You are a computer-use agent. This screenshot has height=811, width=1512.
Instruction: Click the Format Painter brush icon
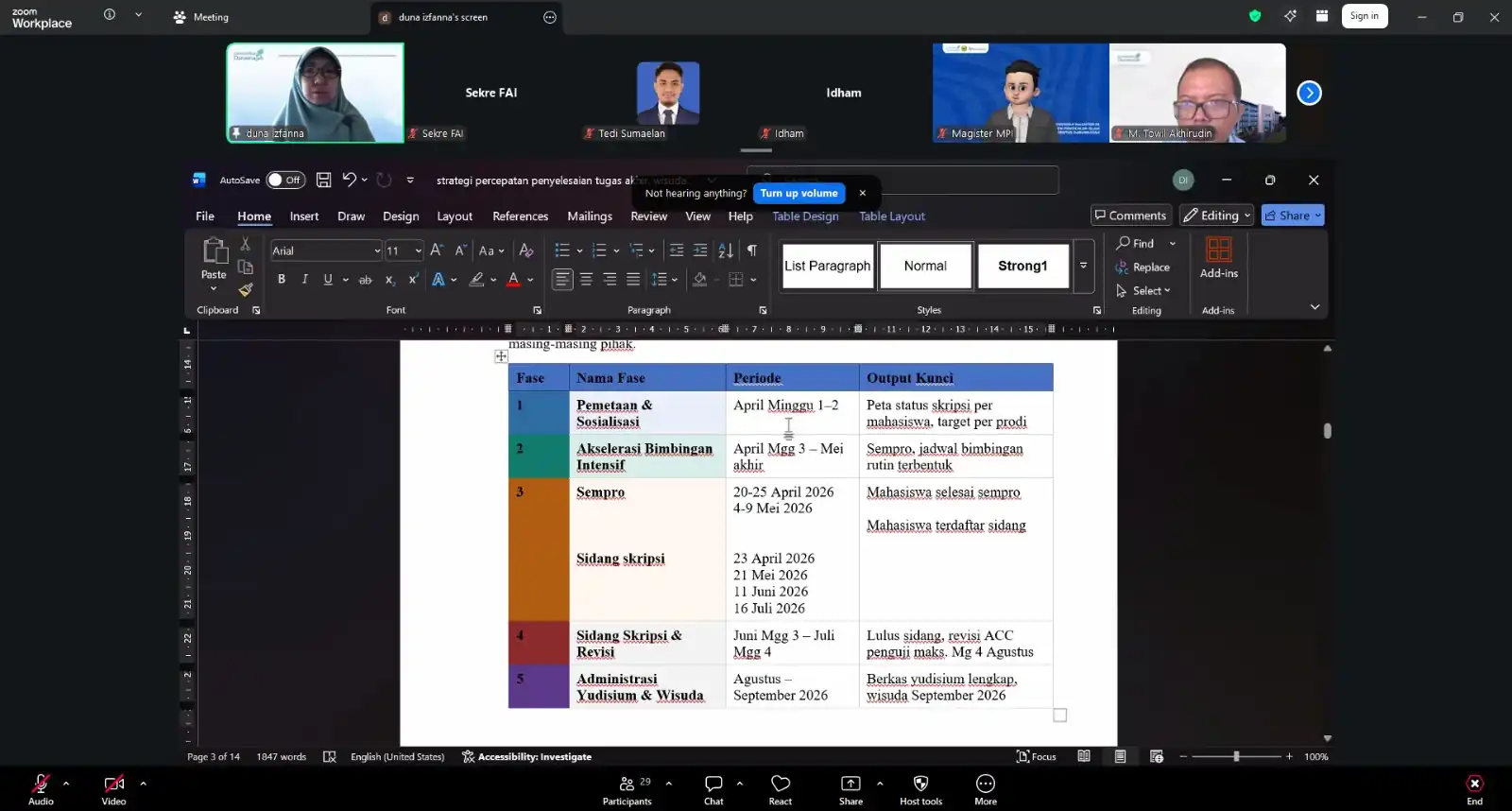click(246, 290)
